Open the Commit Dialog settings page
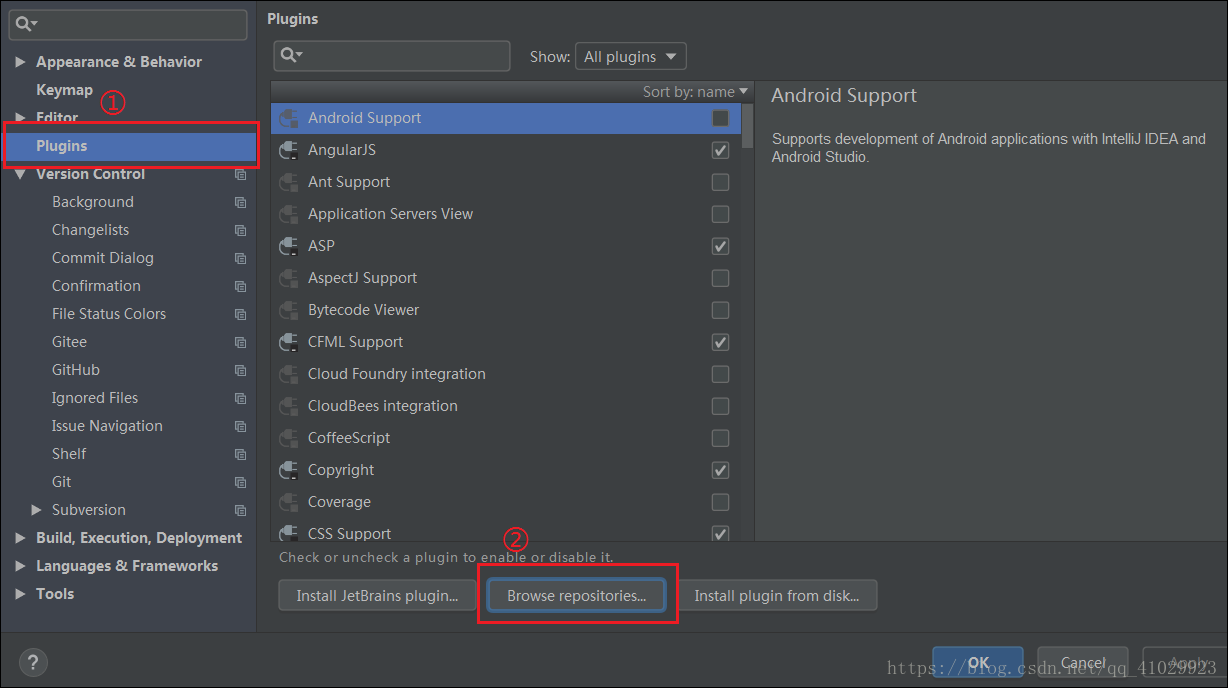This screenshot has width=1228, height=688. tap(103, 258)
